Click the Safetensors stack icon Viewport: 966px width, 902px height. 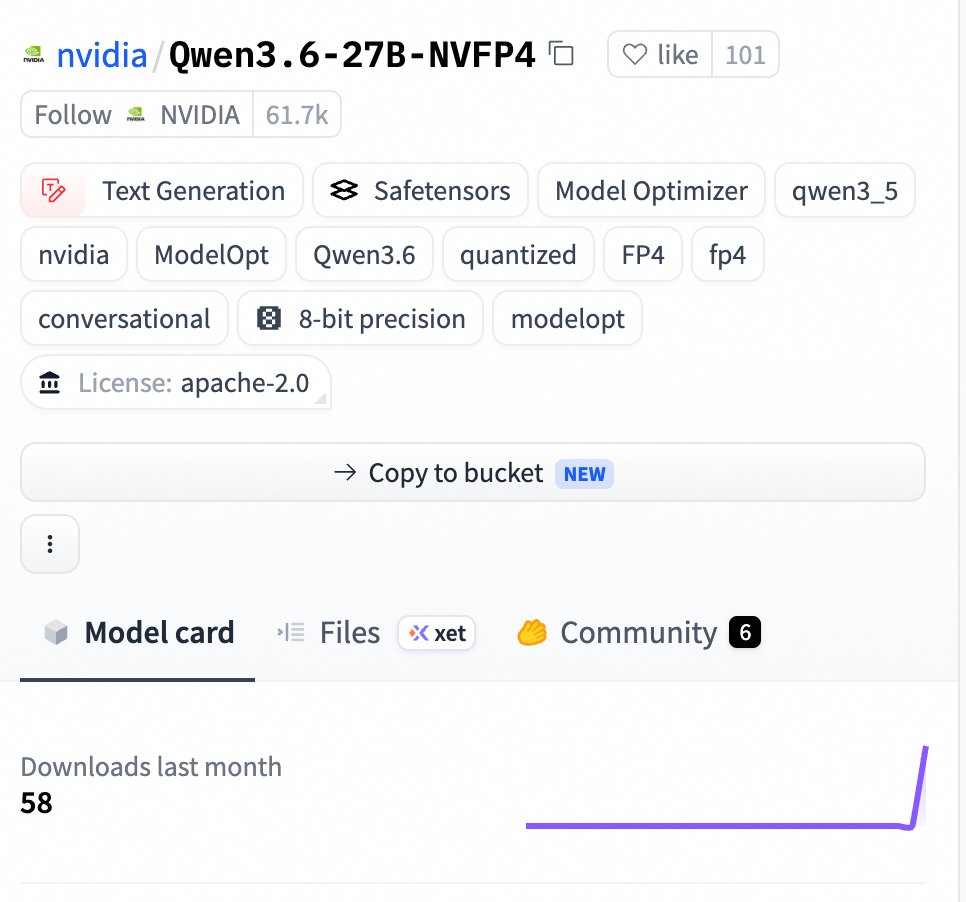(344, 190)
